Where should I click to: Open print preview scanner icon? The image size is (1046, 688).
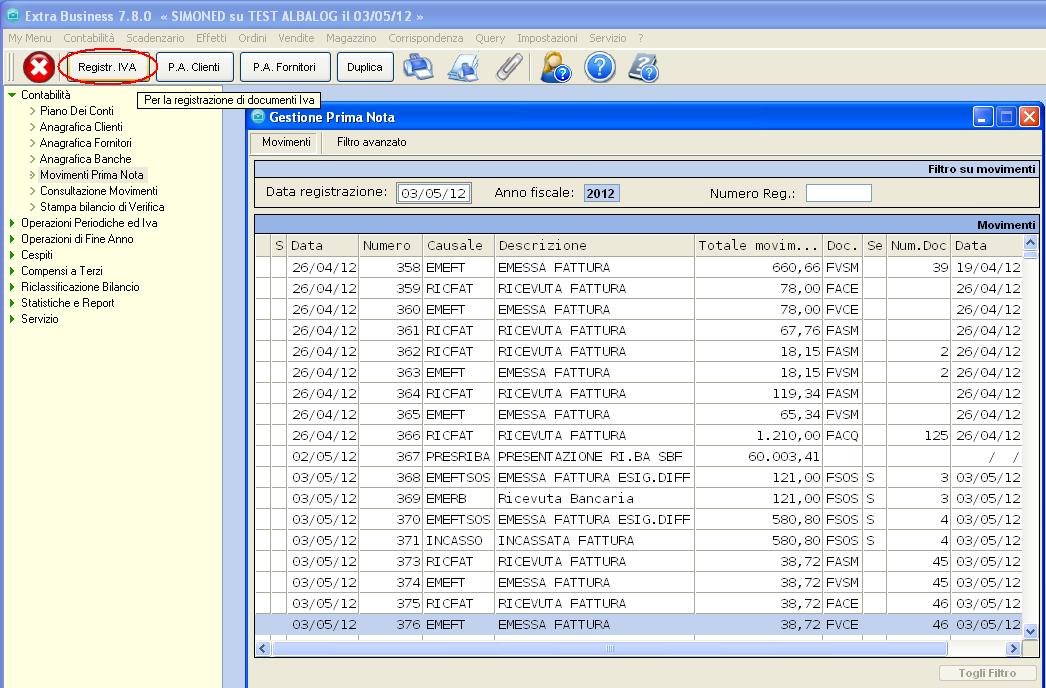(x=463, y=68)
